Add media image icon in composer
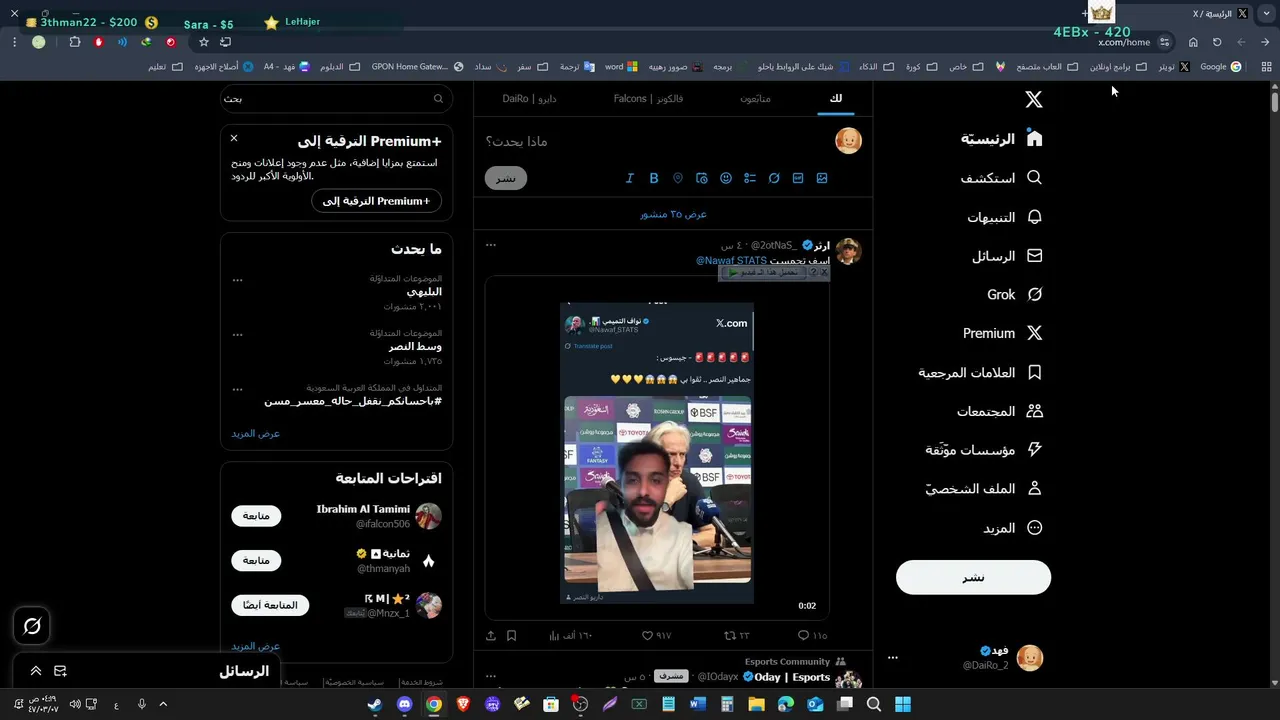 coord(822,178)
